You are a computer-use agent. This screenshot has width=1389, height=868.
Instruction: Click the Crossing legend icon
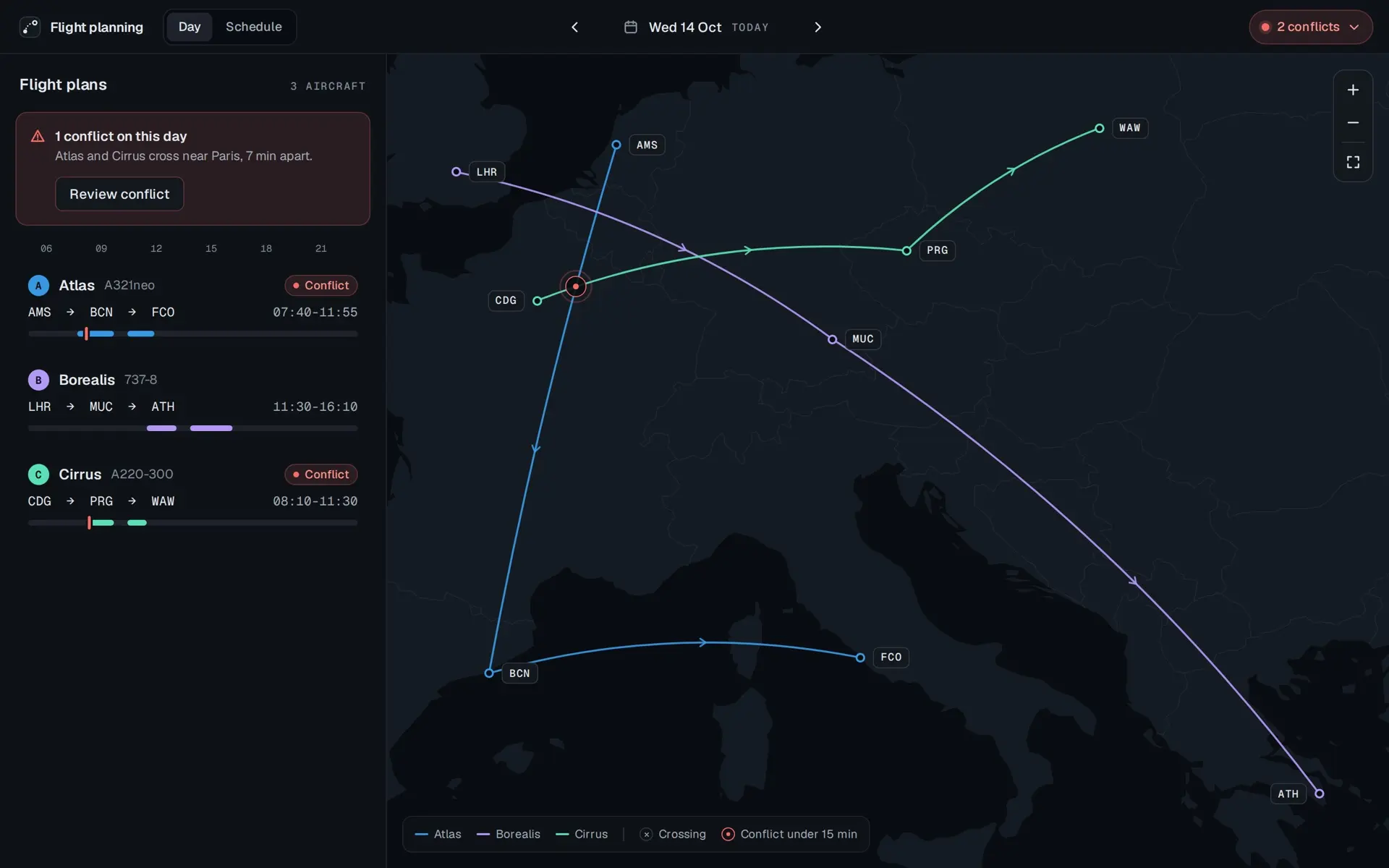pos(646,835)
